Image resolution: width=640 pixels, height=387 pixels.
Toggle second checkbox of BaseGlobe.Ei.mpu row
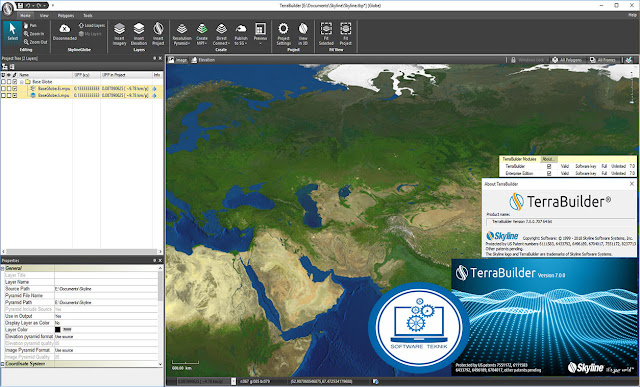point(9,89)
